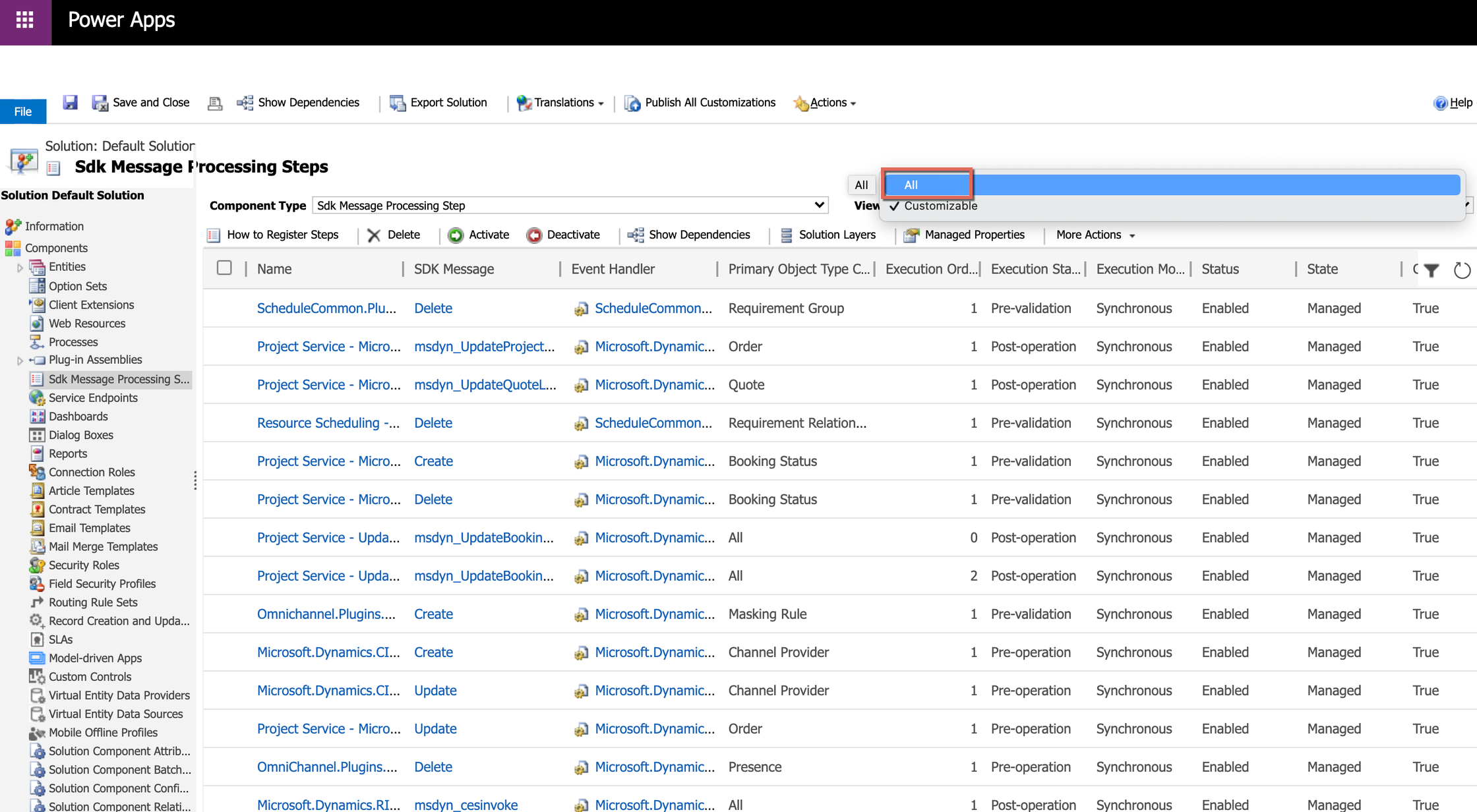Open ScheduleCommon.Plu... step link

point(326,308)
